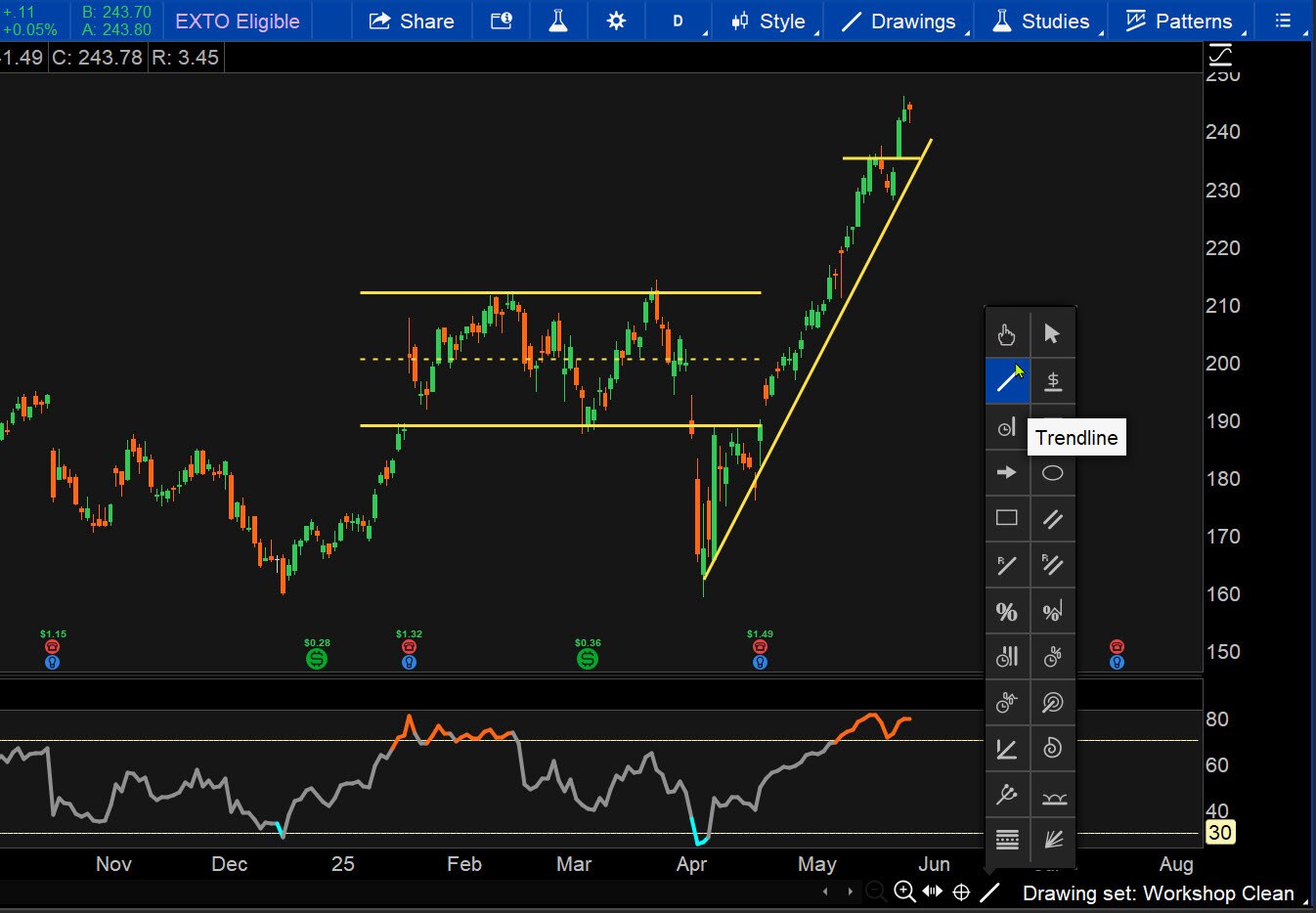
Task: Select the parallel Channel drawing tool
Action: point(1053,518)
